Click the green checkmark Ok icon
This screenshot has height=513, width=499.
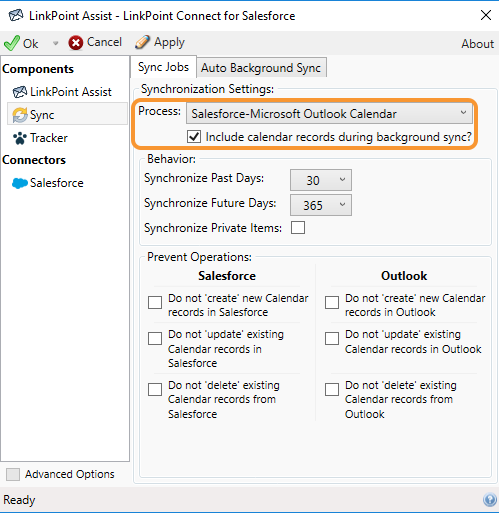point(12,43)
